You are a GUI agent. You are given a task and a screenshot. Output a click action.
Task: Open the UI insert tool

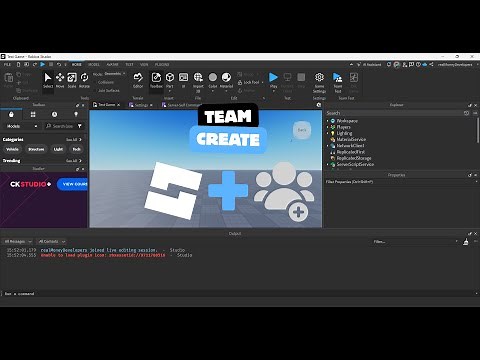[x=183, y=81]
